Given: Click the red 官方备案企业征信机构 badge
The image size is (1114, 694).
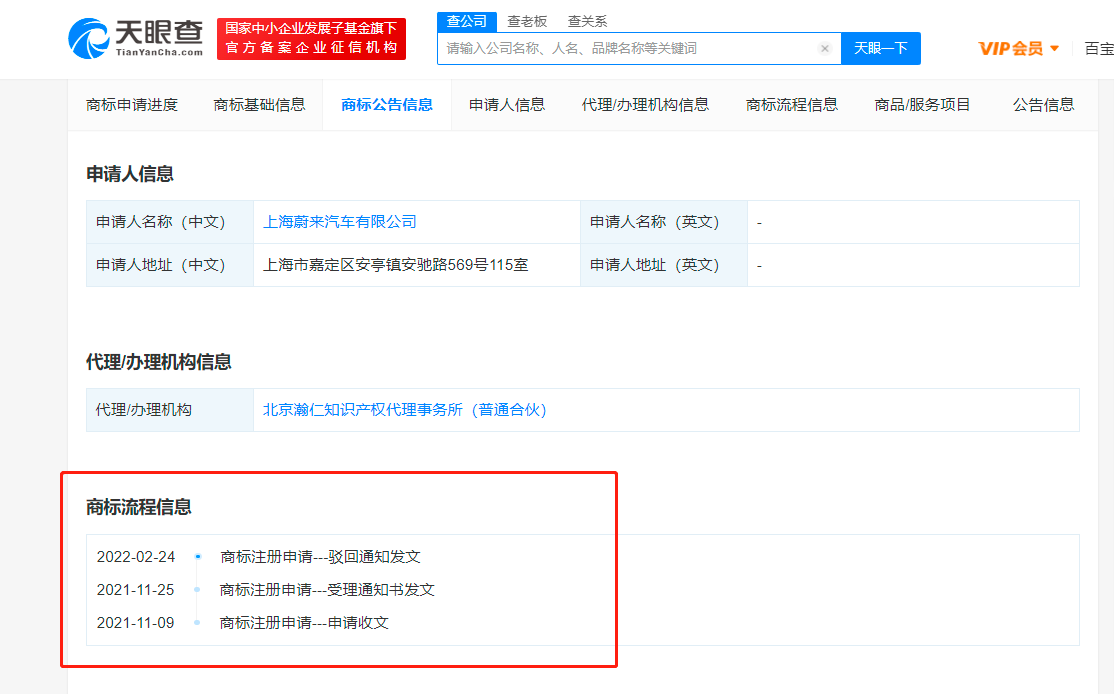Looking at the screenshot, I should (311, 39).
